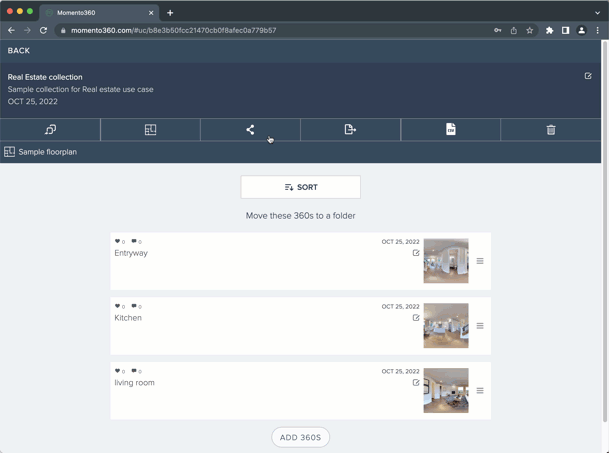Like the Kitchen 360 heart icon

tap(117, 306)
